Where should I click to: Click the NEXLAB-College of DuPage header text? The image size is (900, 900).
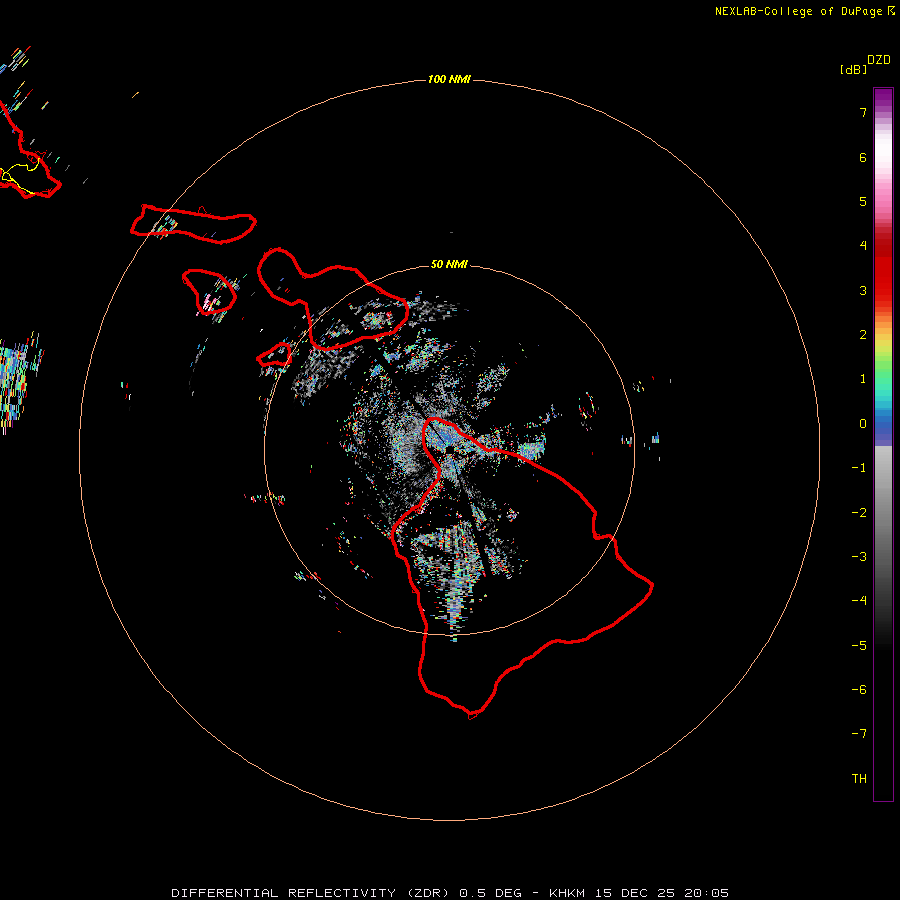coord(798,11)
